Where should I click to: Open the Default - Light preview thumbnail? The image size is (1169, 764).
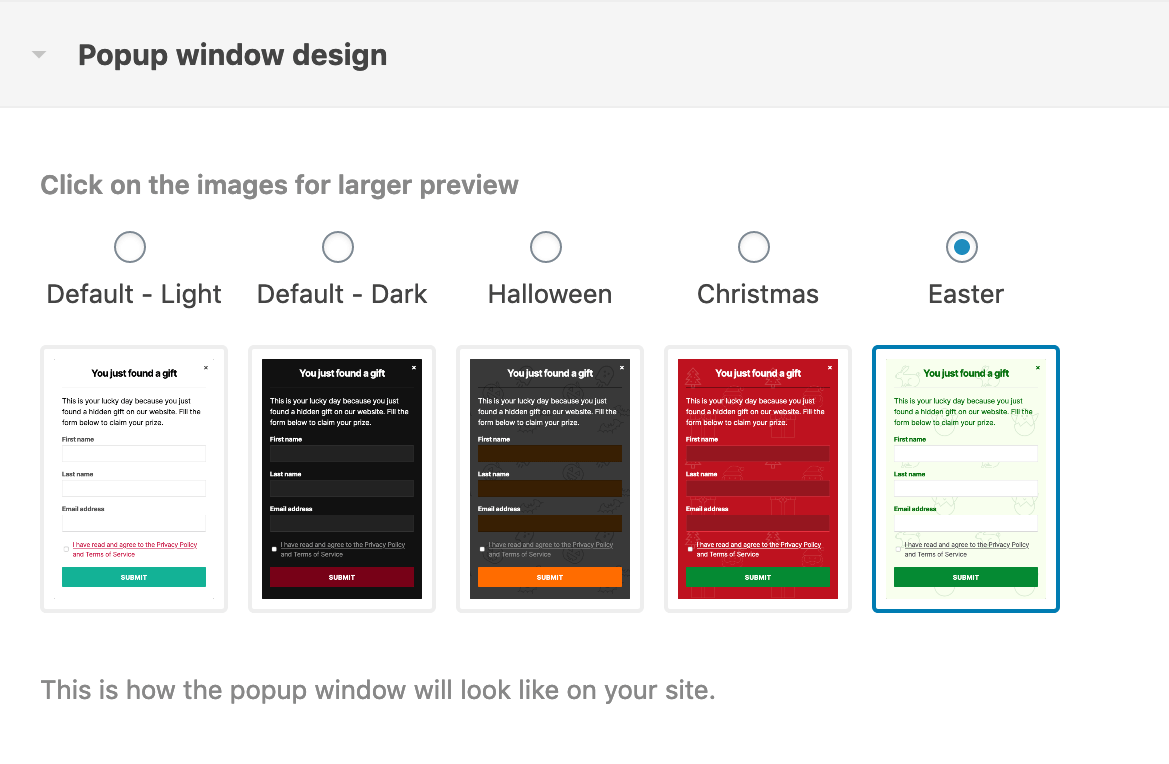tap(134, 479)
